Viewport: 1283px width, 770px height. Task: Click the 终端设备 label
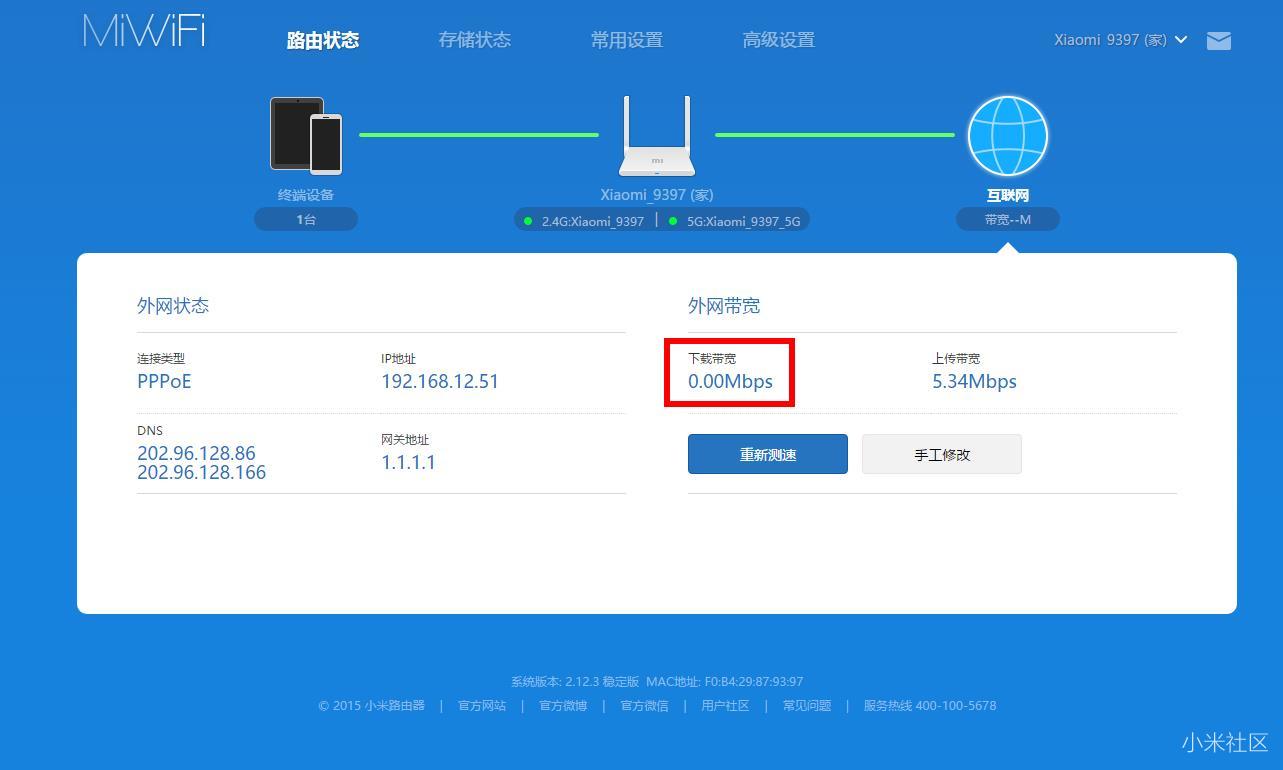click(306, 195)
